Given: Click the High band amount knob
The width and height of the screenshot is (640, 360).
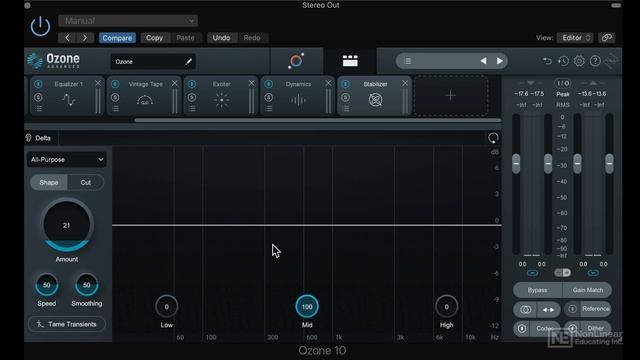Looking at the screenshot, I should coord(447,307).
